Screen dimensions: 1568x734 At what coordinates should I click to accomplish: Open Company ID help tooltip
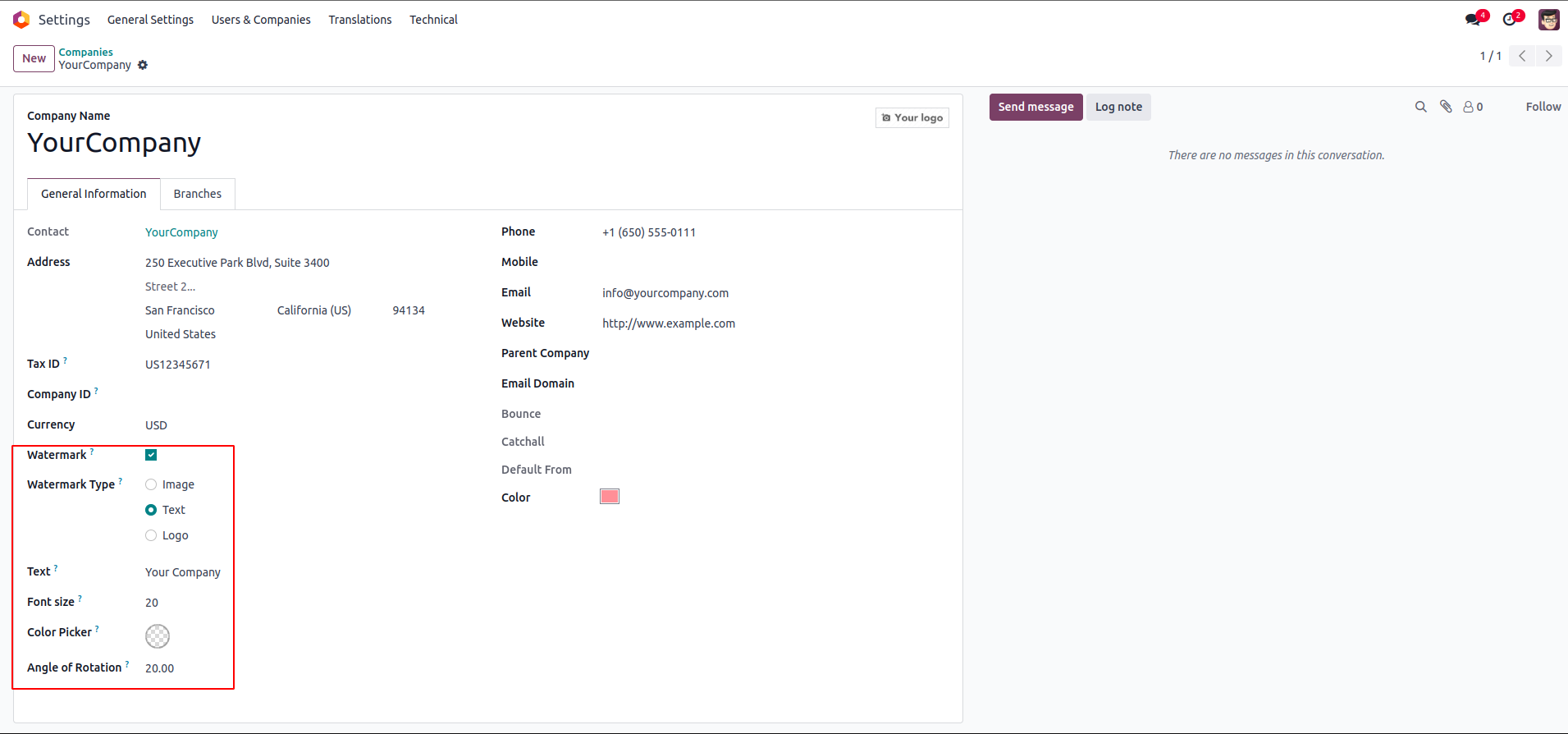96,390
